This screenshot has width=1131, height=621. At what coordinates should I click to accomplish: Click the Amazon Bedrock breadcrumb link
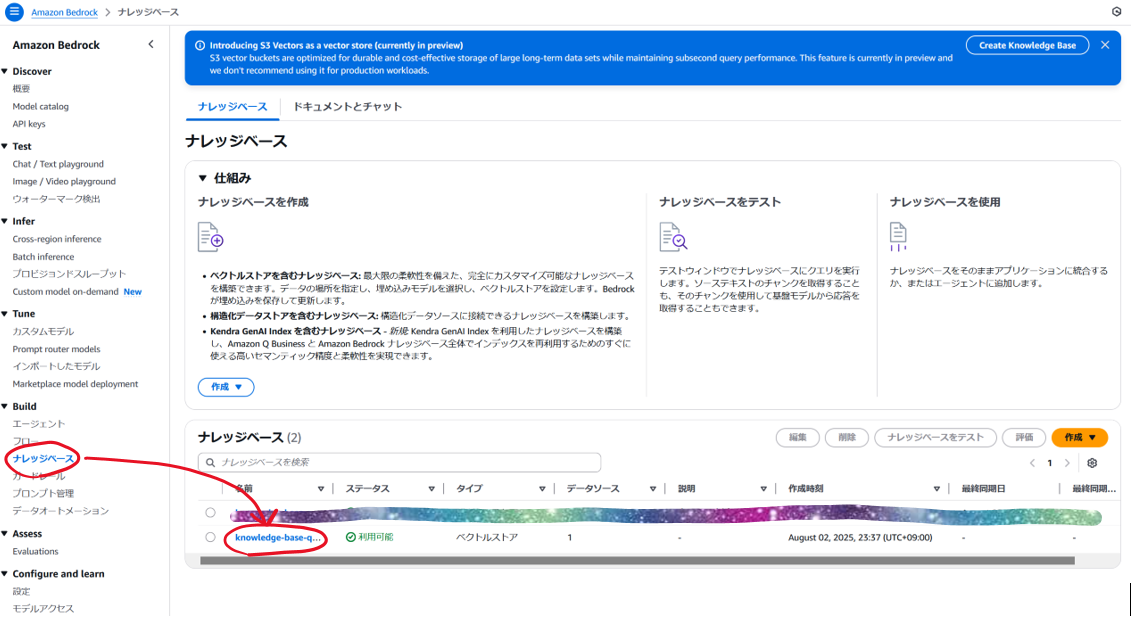click(64, 12)
